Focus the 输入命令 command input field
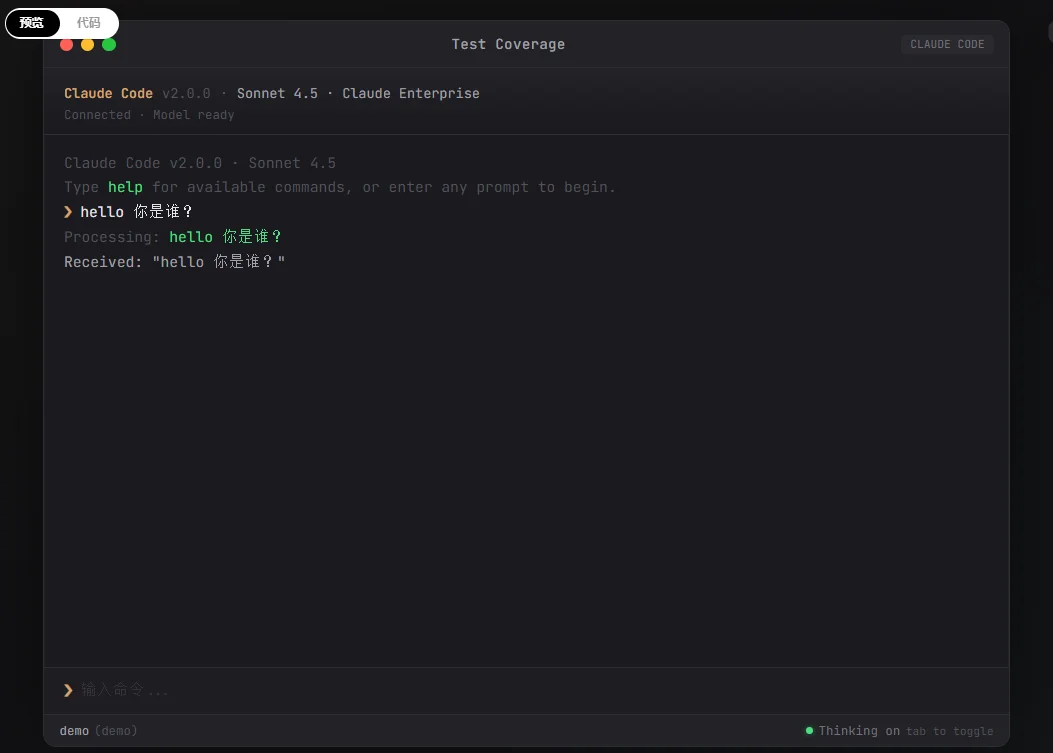 [500, 690]
